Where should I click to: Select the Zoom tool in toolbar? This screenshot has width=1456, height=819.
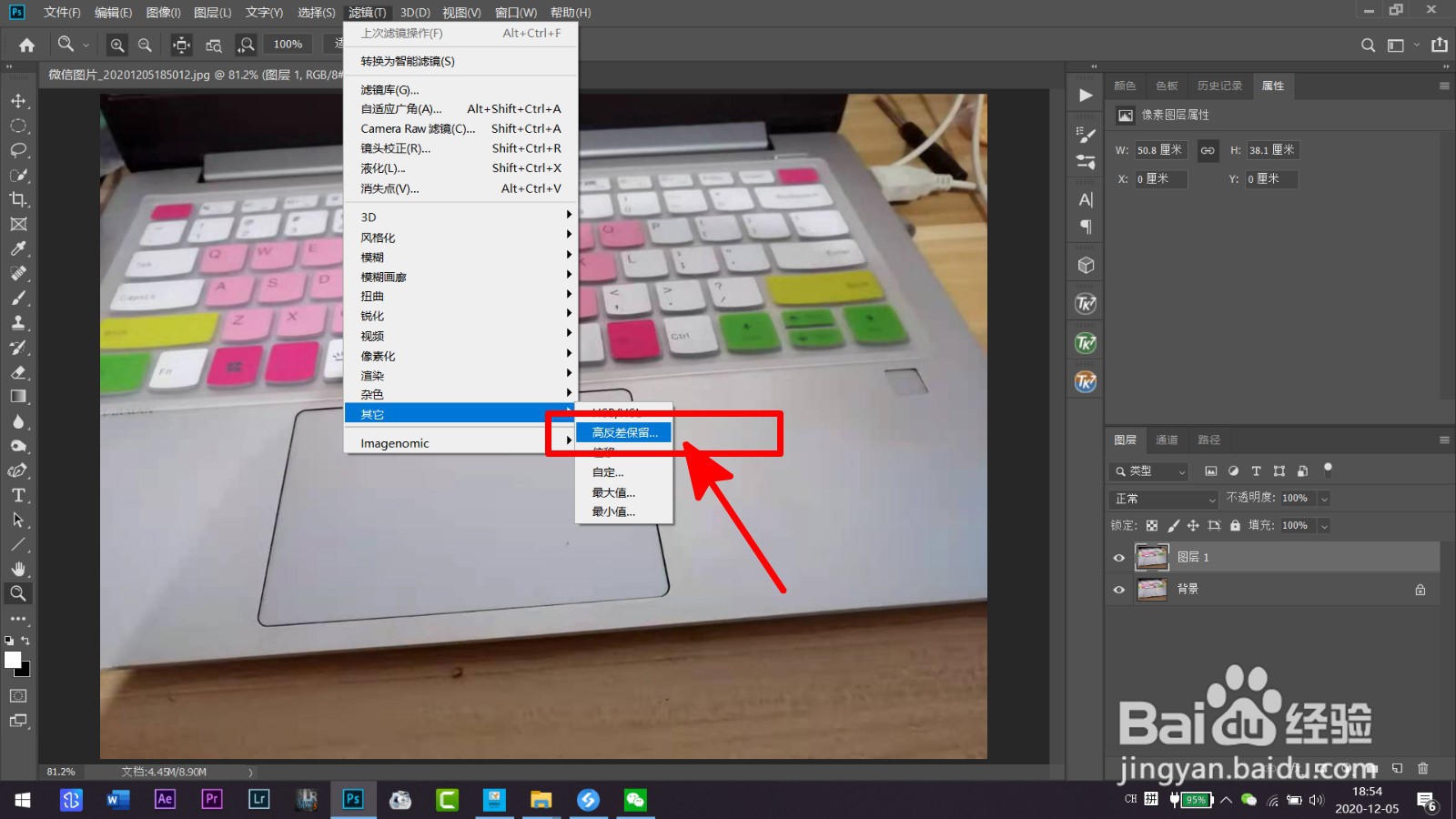[18, 593]
